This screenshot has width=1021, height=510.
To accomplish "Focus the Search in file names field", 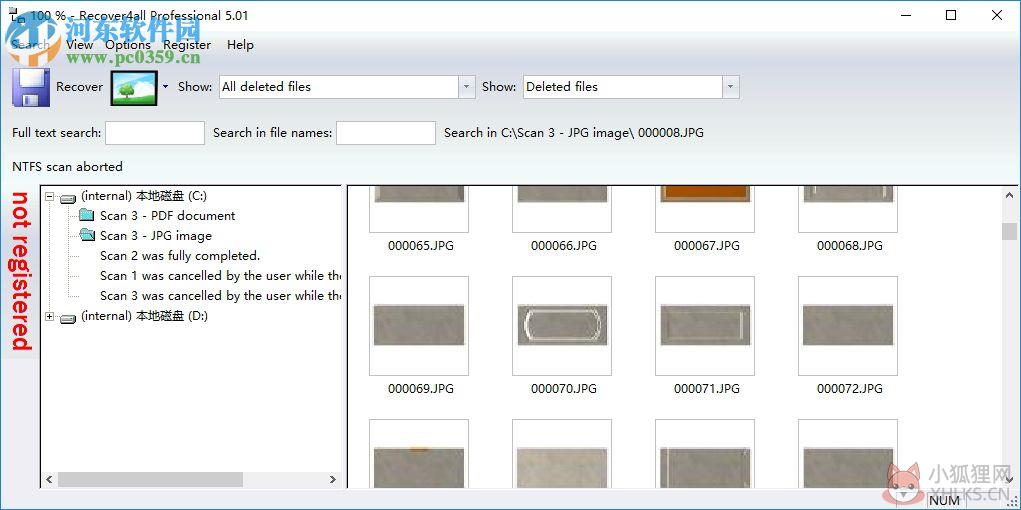I will click(386, 133).
